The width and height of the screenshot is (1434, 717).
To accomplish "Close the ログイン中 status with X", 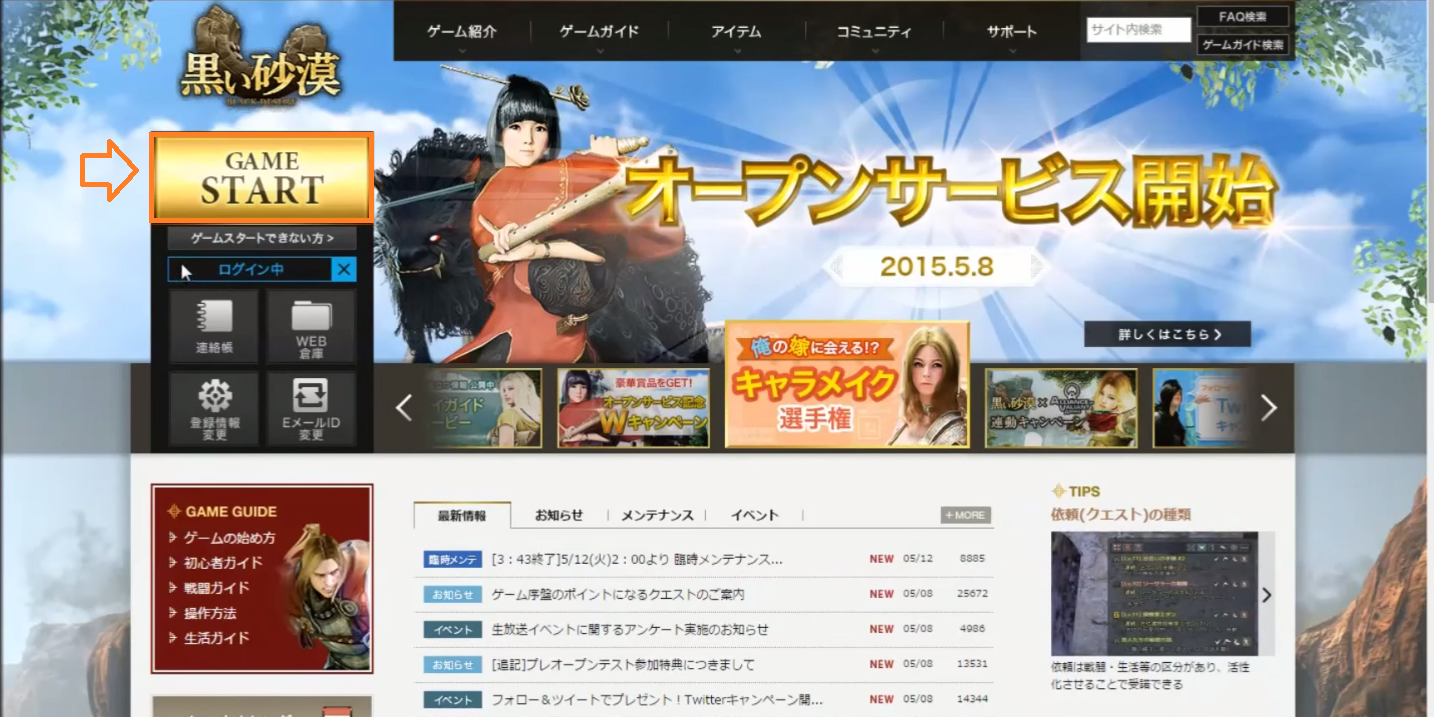I will (x=344, y=269).
